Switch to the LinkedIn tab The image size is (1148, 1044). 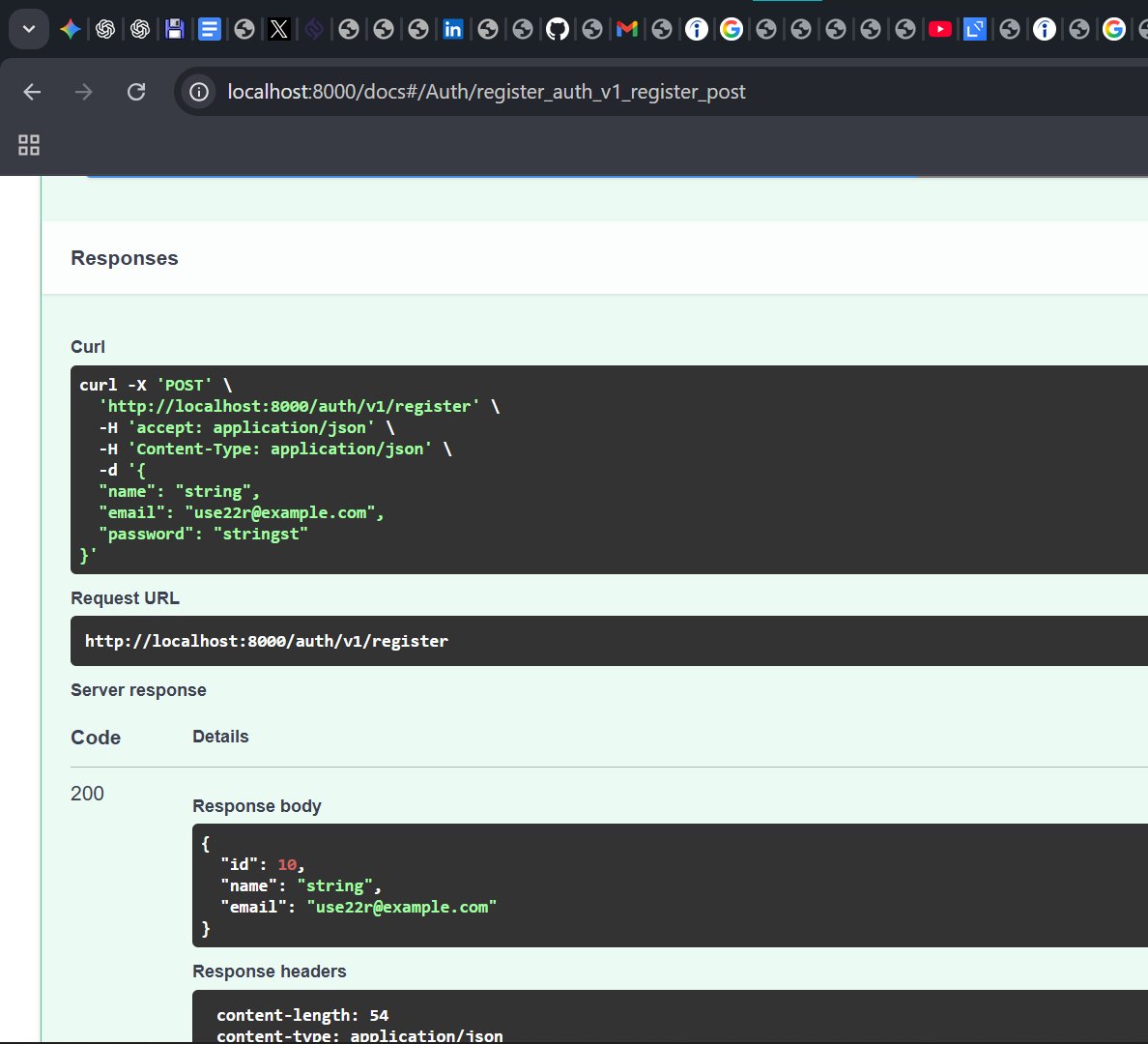coord(452,29)
